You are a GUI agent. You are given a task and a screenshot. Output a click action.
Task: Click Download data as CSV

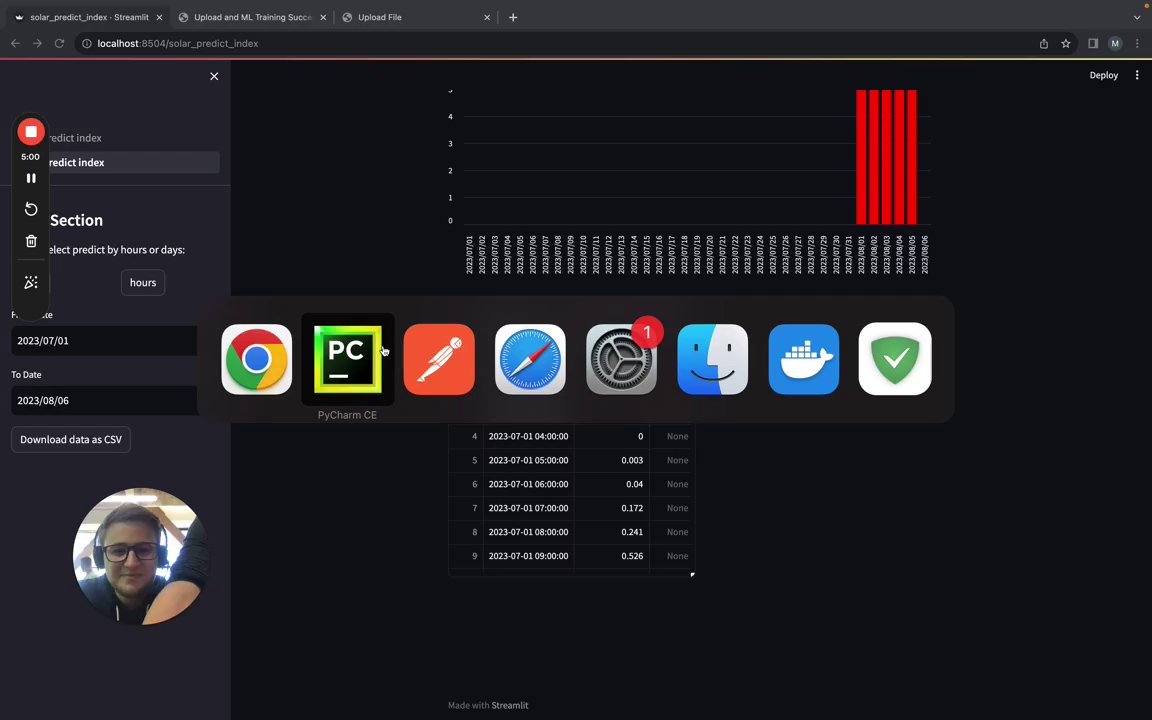point(71,439)
